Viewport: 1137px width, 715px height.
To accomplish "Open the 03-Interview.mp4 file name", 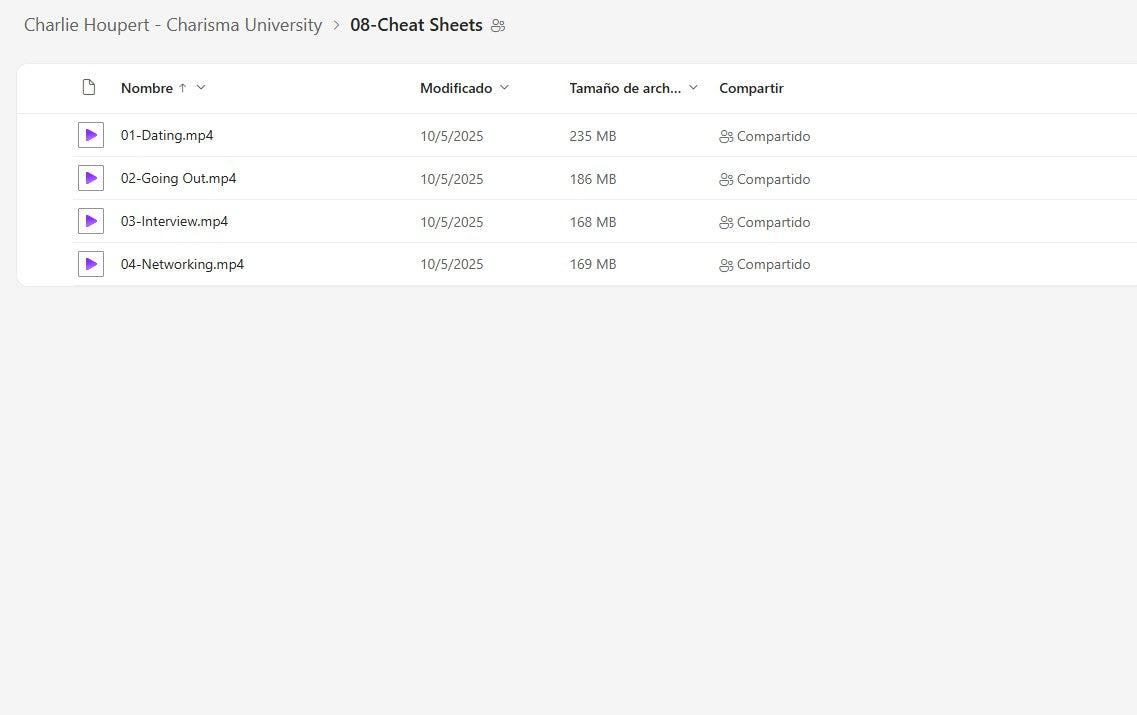I will [x=174, y=221].
